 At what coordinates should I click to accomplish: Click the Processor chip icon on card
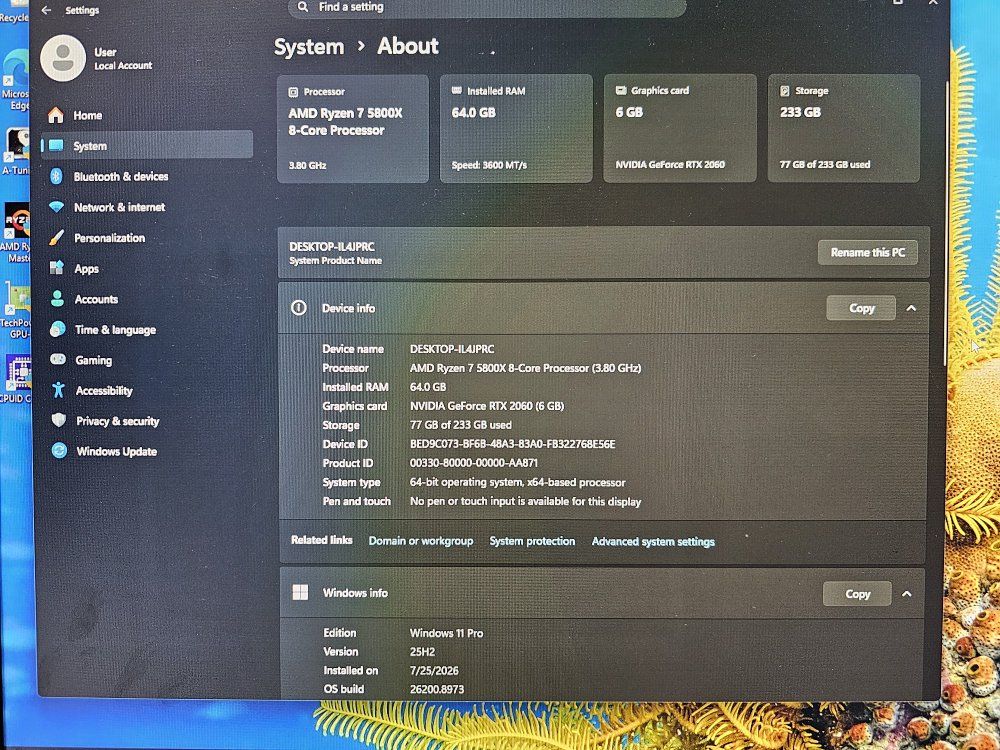tap(293, 92)
